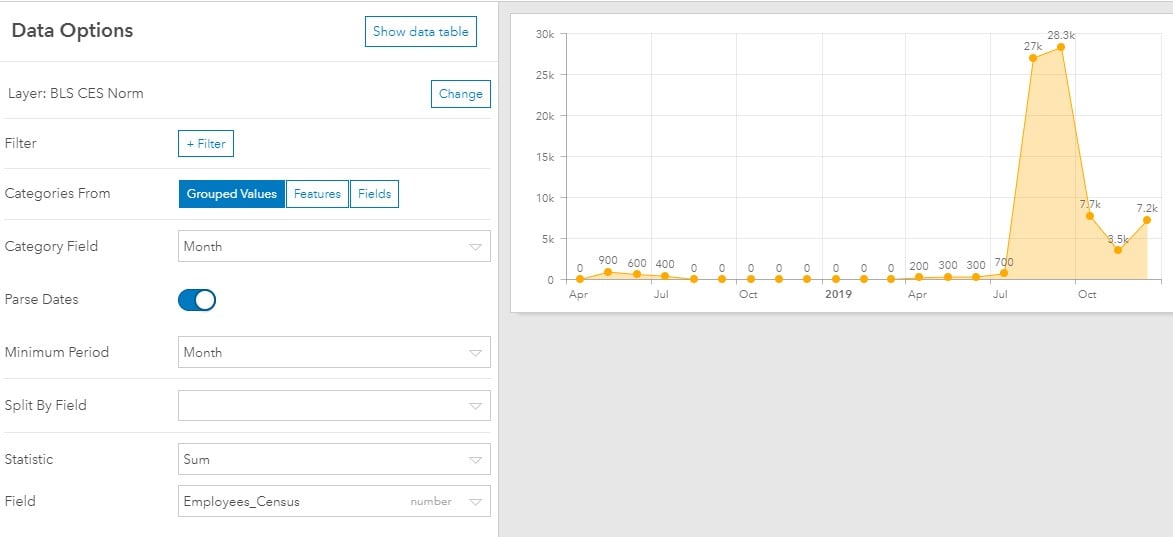Expand the Statistic dropdown showing Sum
This screenshot has height=537, width=1173.
tap(334, 459)
